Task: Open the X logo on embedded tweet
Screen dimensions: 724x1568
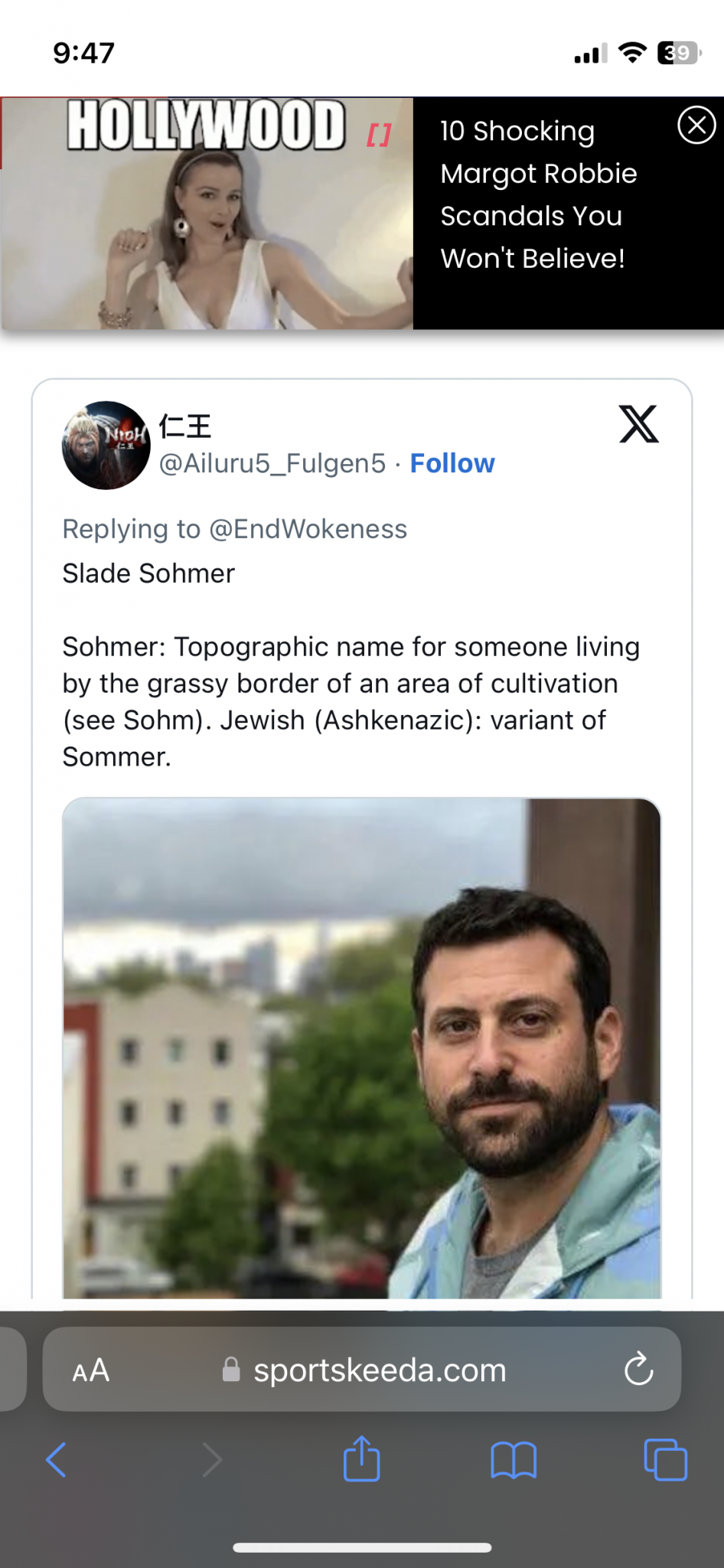Action: [638, 424]
